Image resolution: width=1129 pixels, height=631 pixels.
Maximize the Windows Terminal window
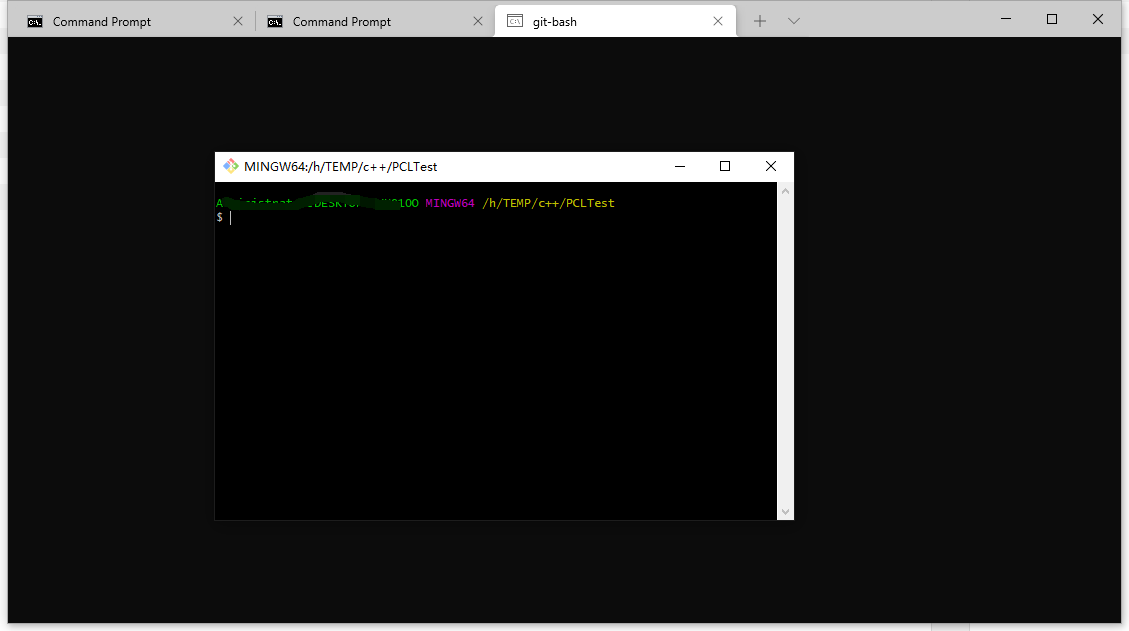(x=1052, y=19)
